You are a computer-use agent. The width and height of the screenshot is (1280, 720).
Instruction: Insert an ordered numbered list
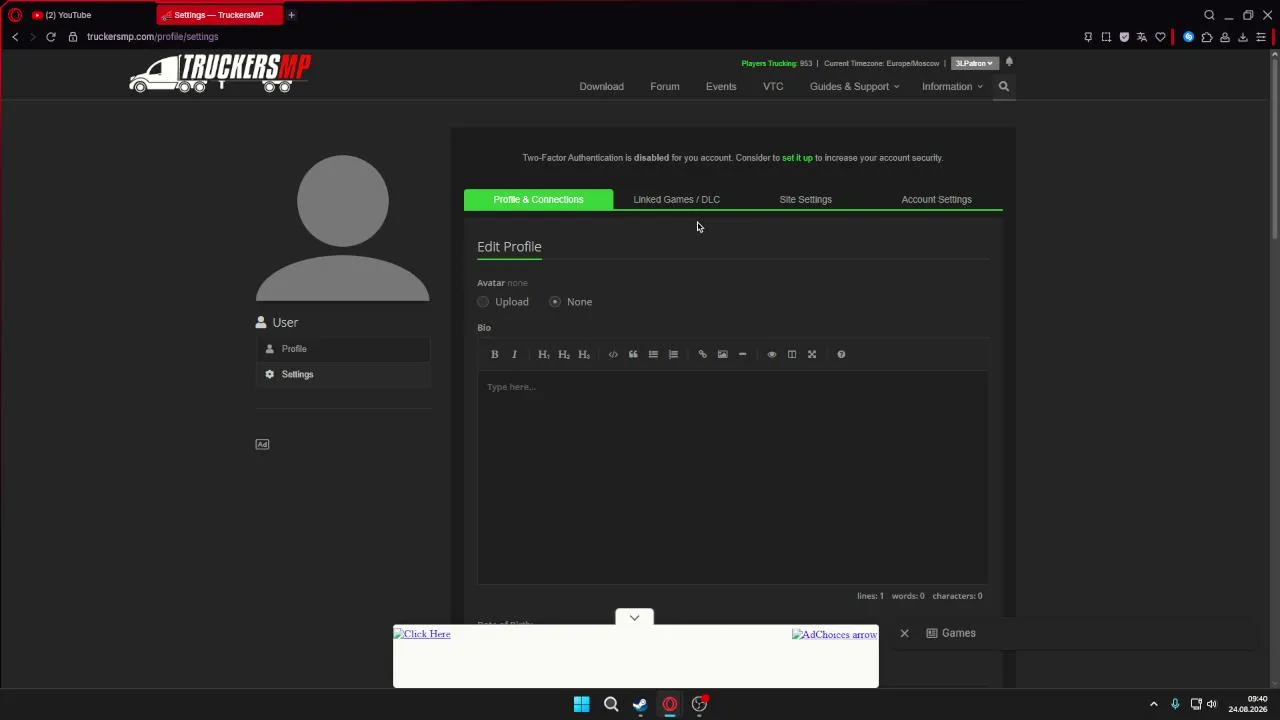(x=673, y=354)
